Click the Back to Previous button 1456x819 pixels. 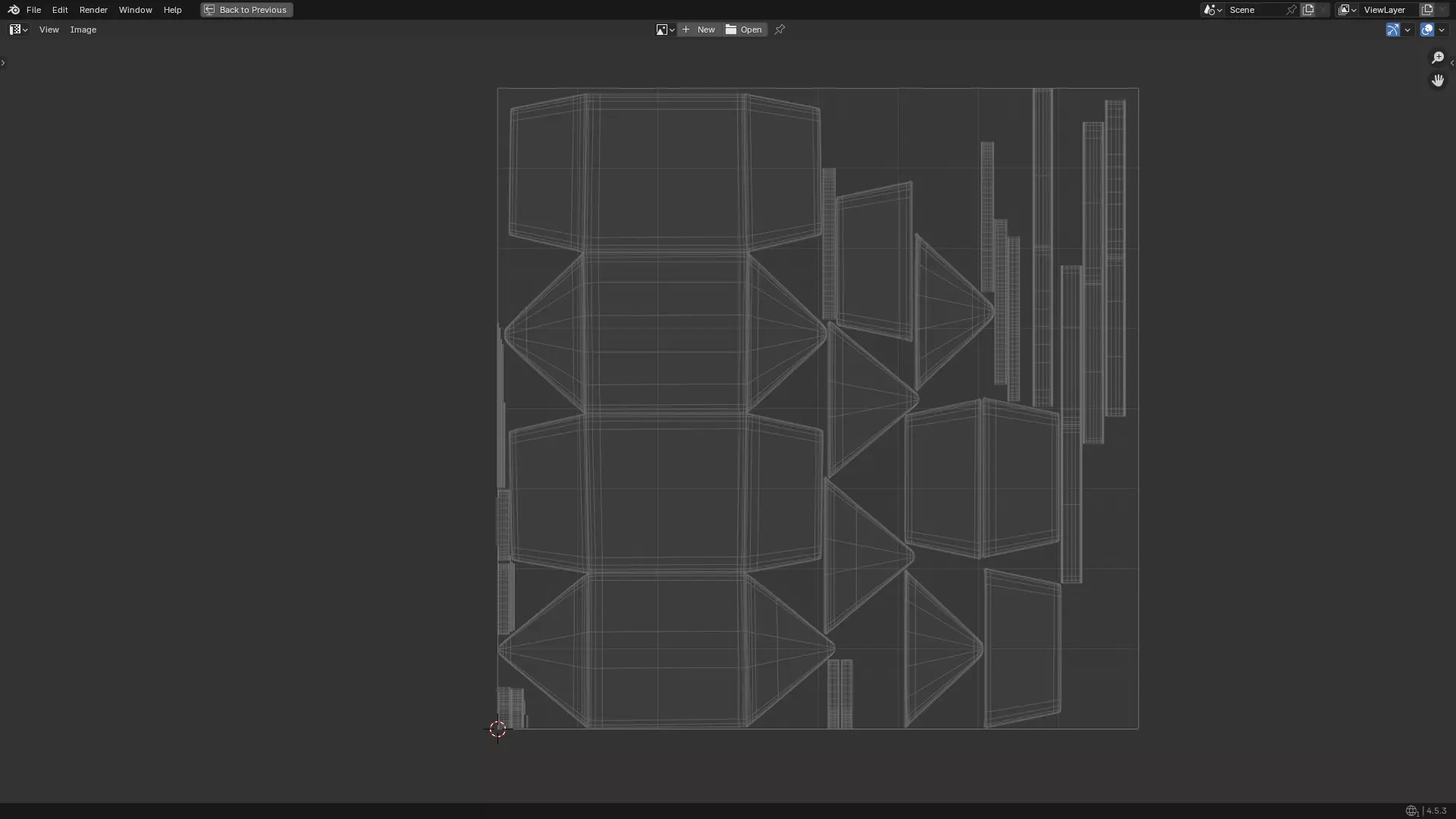click(246, 10)
